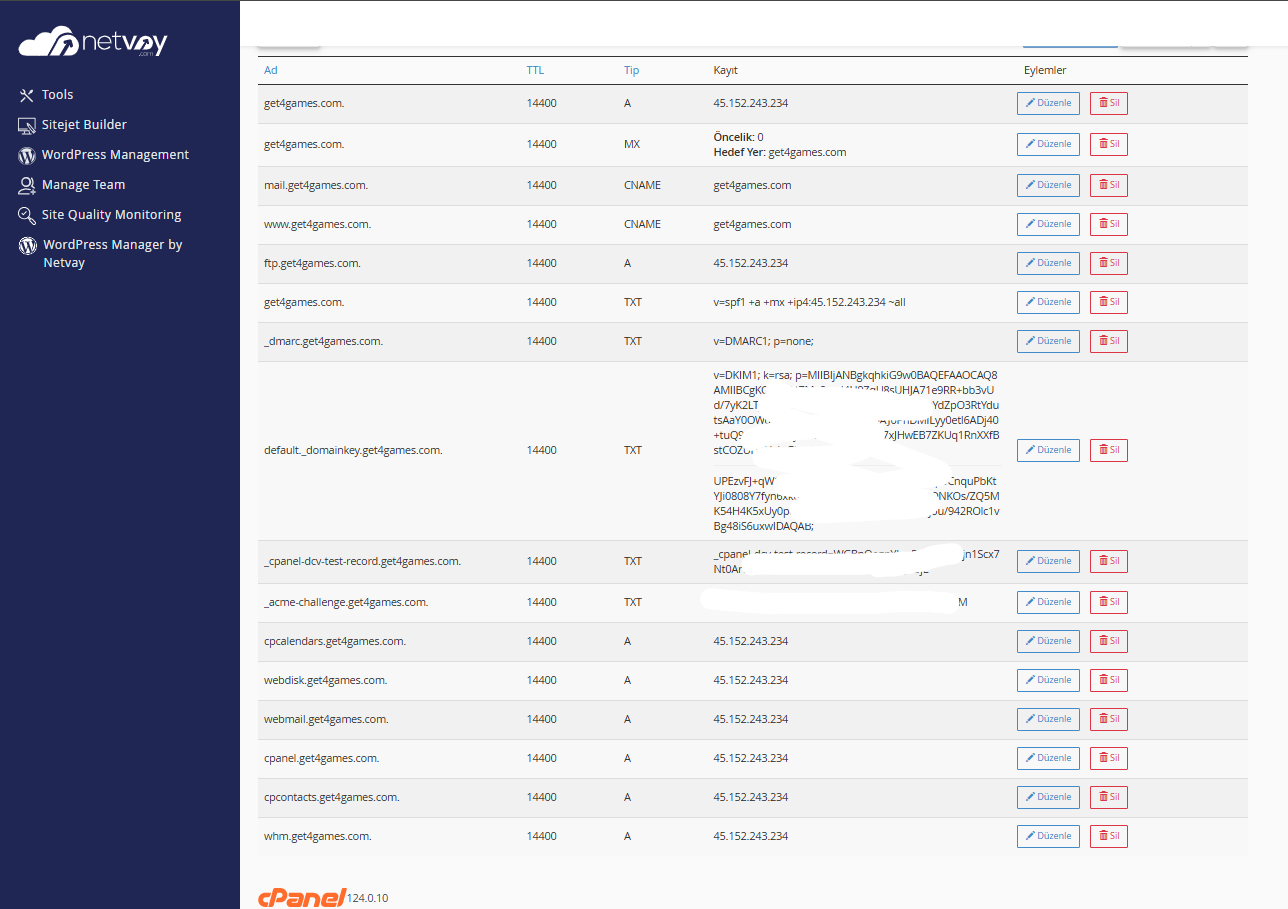This screenshot has height=909, width=1288.
Task: Edit the webmail.get4games.com record
Action: point(1048,719)
